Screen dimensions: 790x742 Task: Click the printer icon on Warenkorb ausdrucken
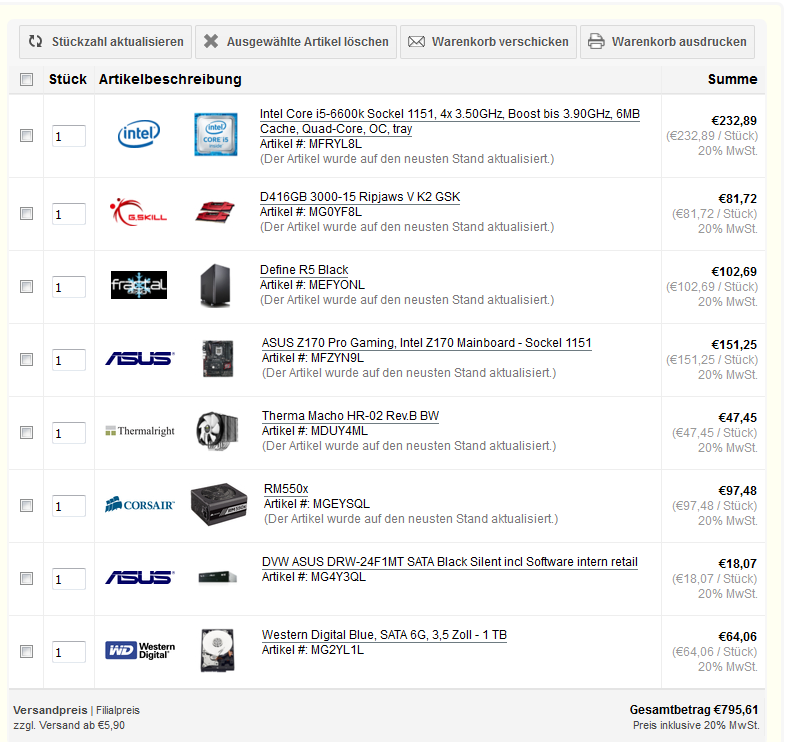[596, 41]
